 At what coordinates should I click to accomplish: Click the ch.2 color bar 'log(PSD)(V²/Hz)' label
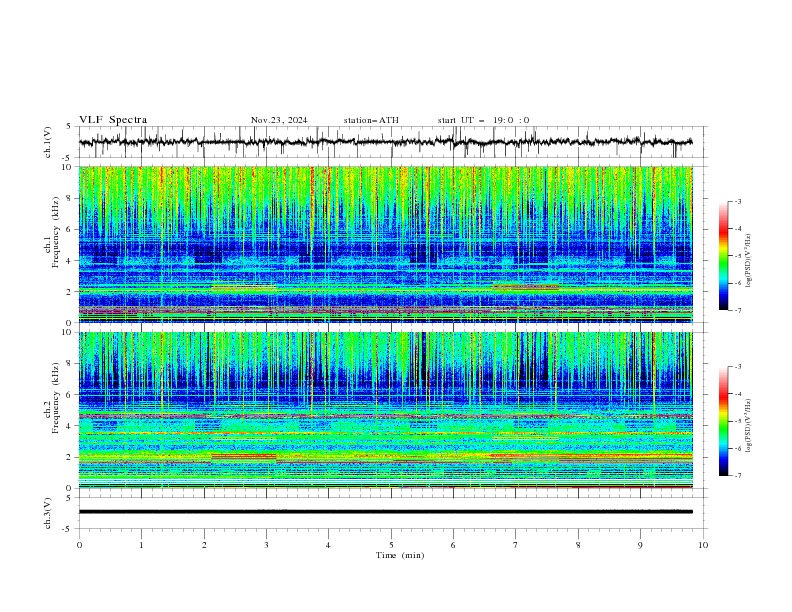748,425
